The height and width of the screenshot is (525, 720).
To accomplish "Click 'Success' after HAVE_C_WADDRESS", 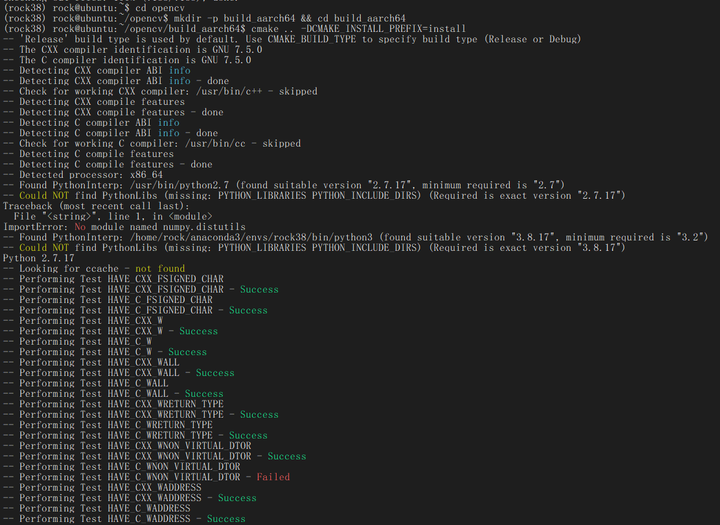I will tap(226, 519).
